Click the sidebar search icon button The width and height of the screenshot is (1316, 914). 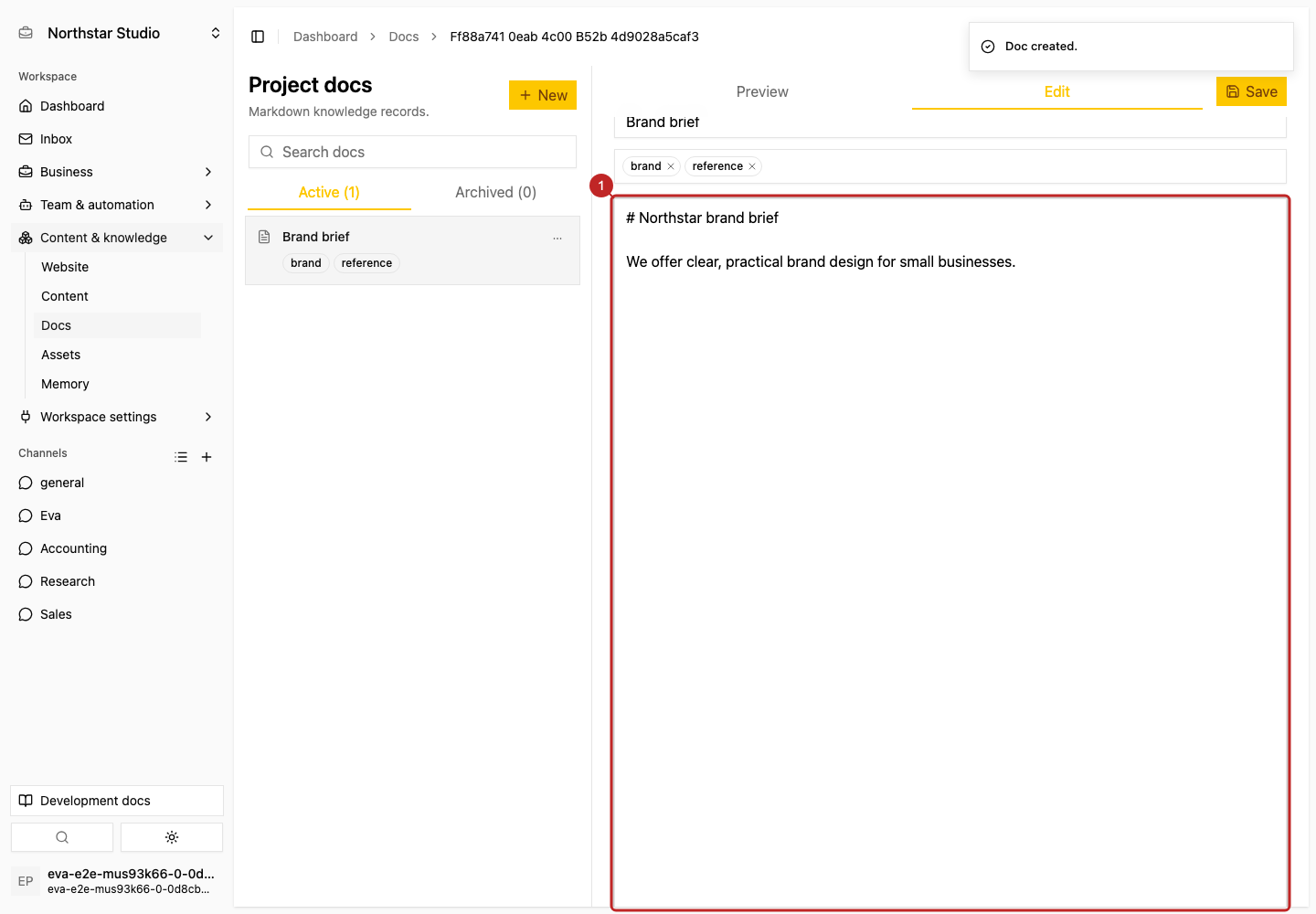62,837
